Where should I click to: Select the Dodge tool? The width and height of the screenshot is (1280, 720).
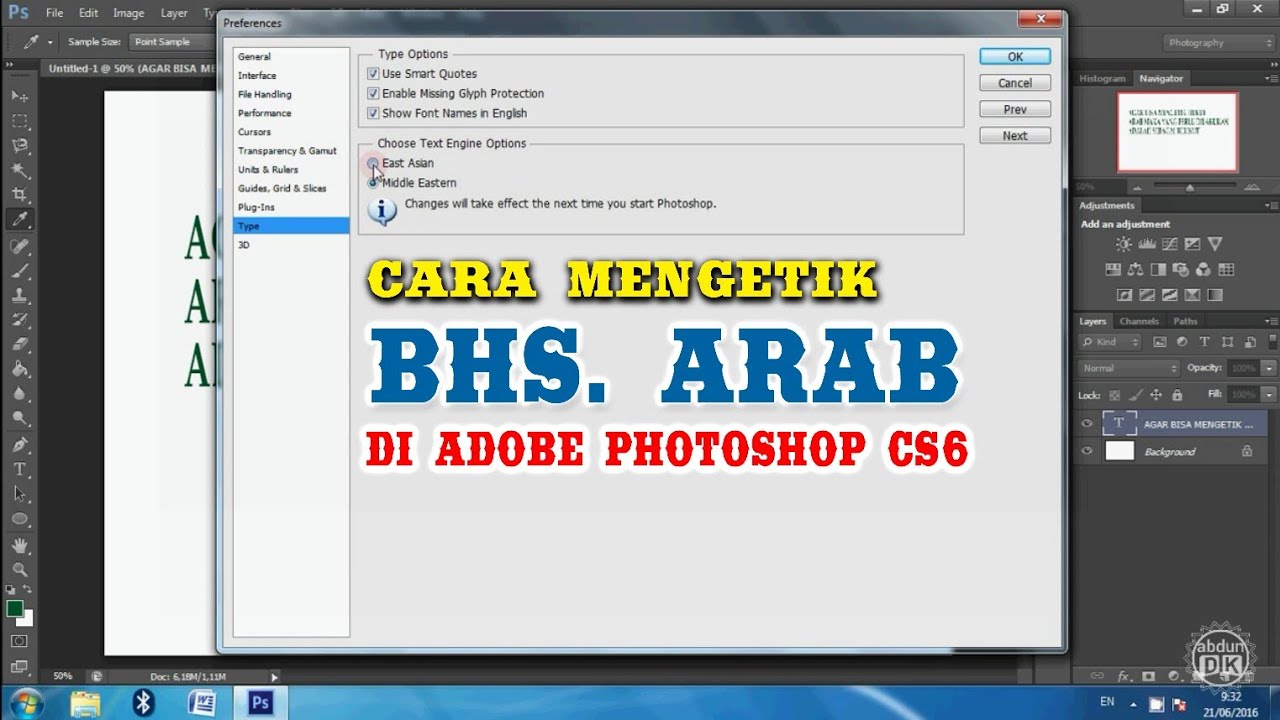click(19, 419)
